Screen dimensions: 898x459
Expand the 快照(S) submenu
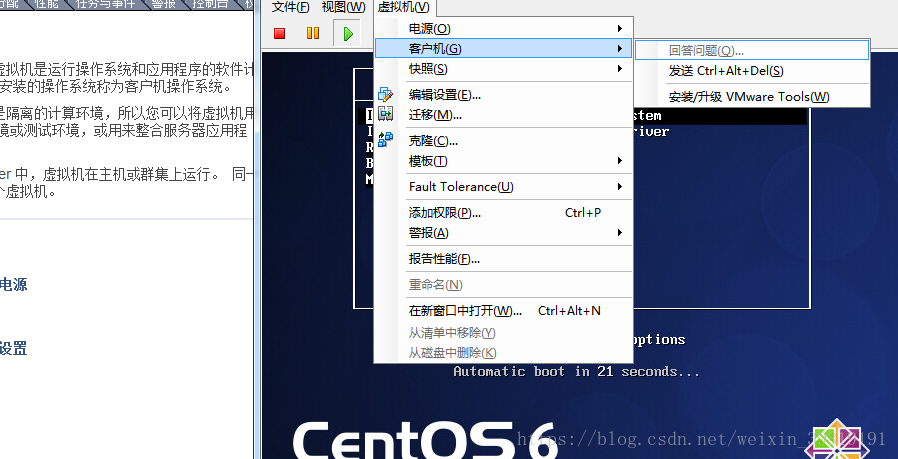(x=503, y=69)
